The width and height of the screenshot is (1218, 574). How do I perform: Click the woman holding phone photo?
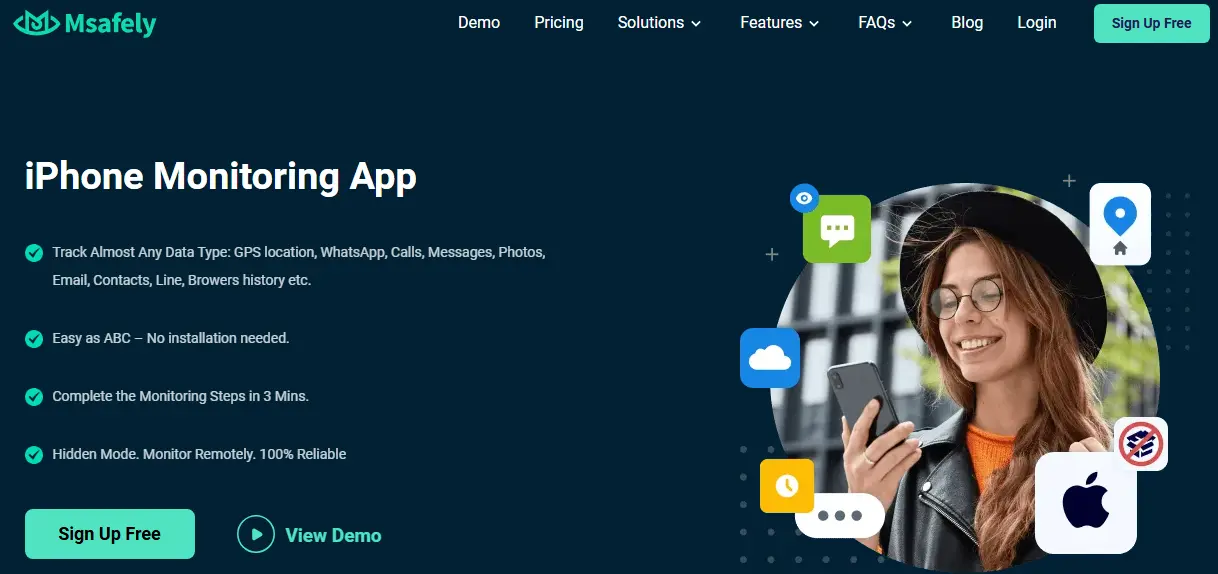965,377
